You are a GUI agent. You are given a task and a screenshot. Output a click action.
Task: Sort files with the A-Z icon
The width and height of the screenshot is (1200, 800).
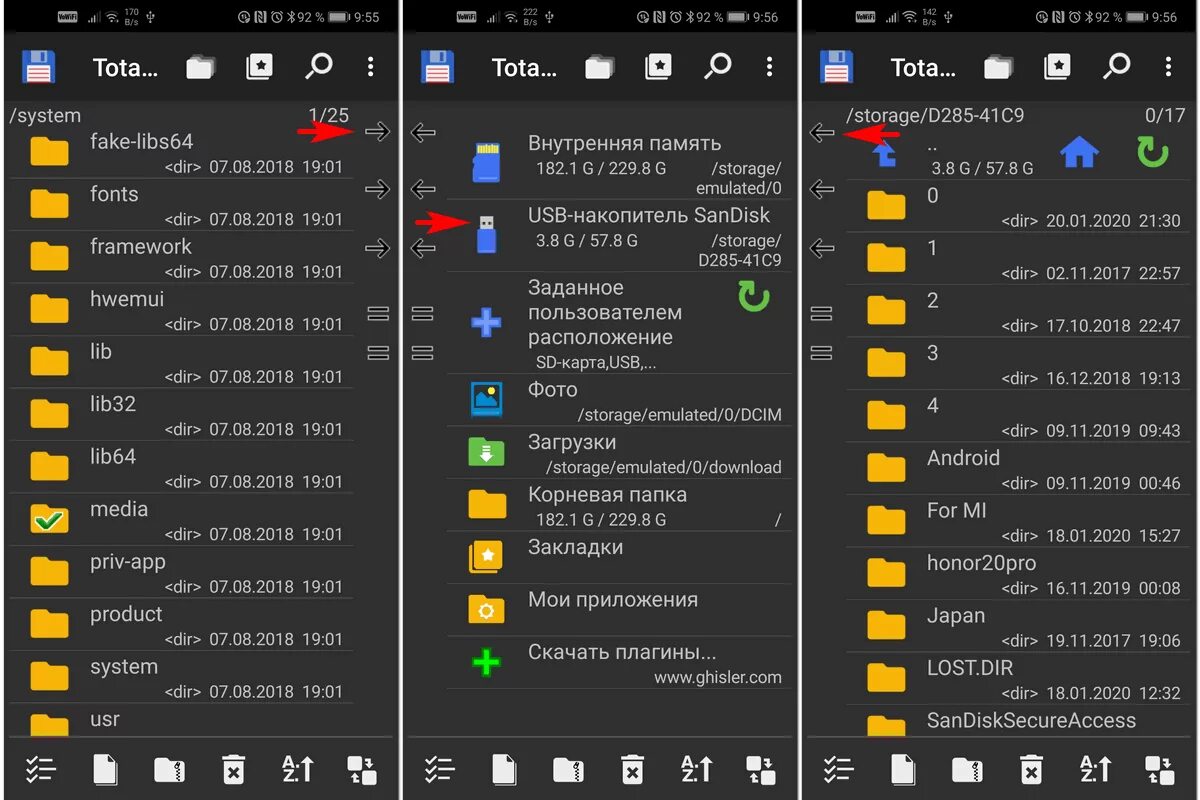point(296,769)
